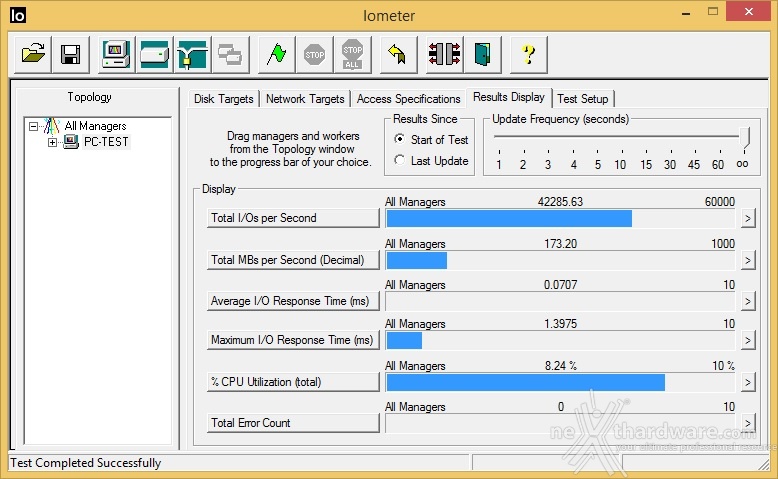Open test configuration file icon
The image size is (778, 479).
tap(33, 55)
